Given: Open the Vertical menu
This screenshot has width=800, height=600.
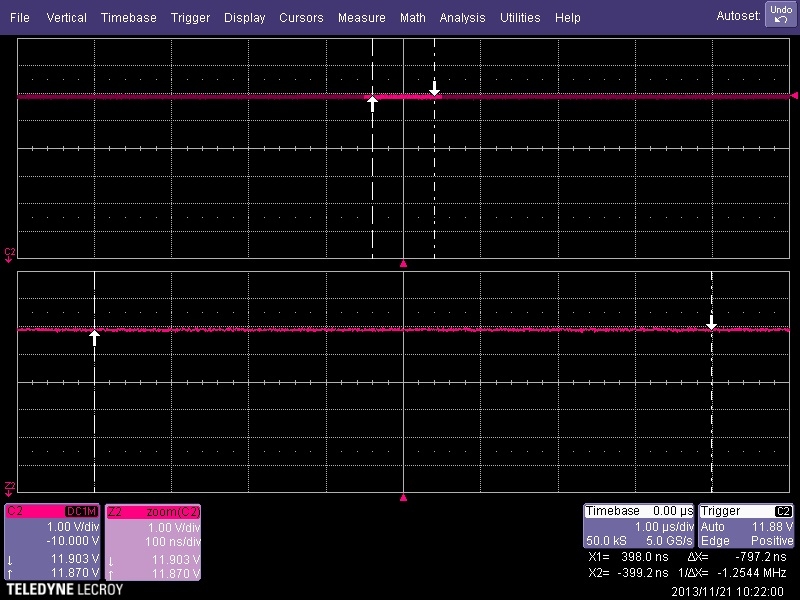Looking at the screenshot, I should tap(66, 17).
